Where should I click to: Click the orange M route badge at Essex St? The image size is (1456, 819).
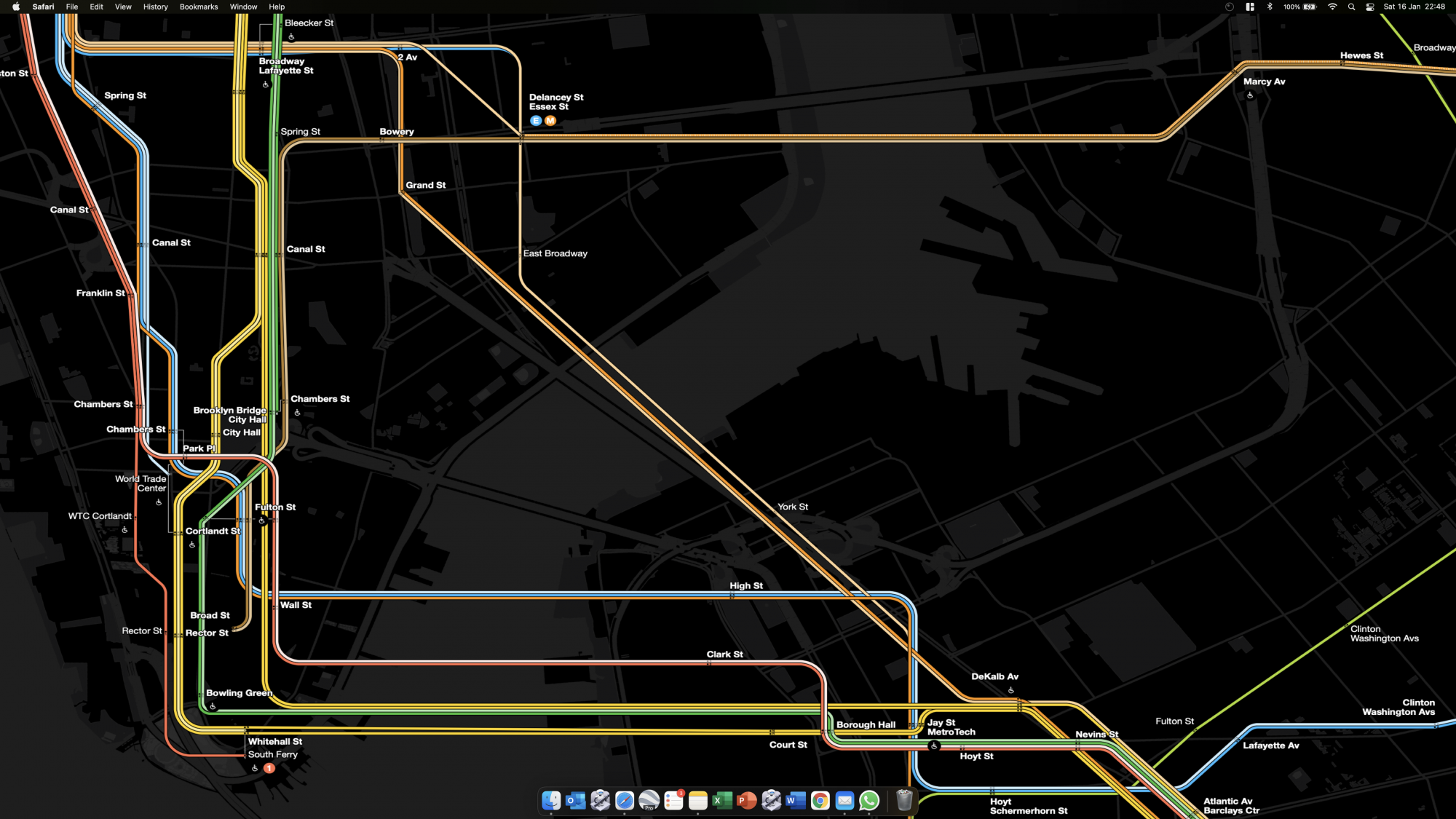pos(550,121)
